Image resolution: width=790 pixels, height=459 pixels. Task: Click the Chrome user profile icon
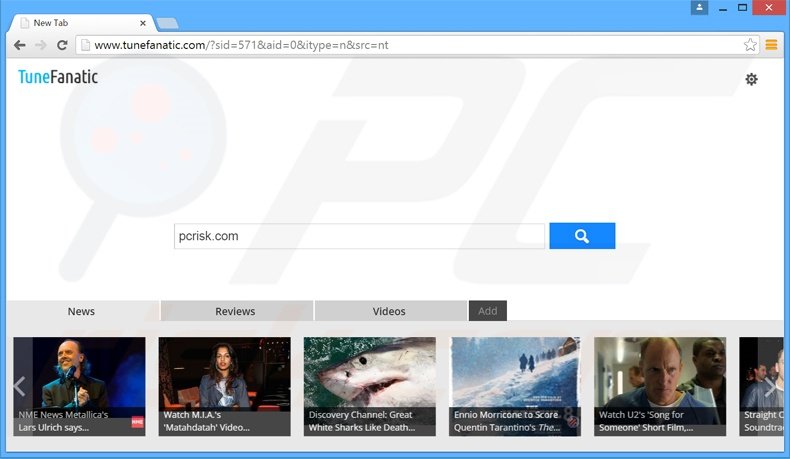(x=699, y=8)
